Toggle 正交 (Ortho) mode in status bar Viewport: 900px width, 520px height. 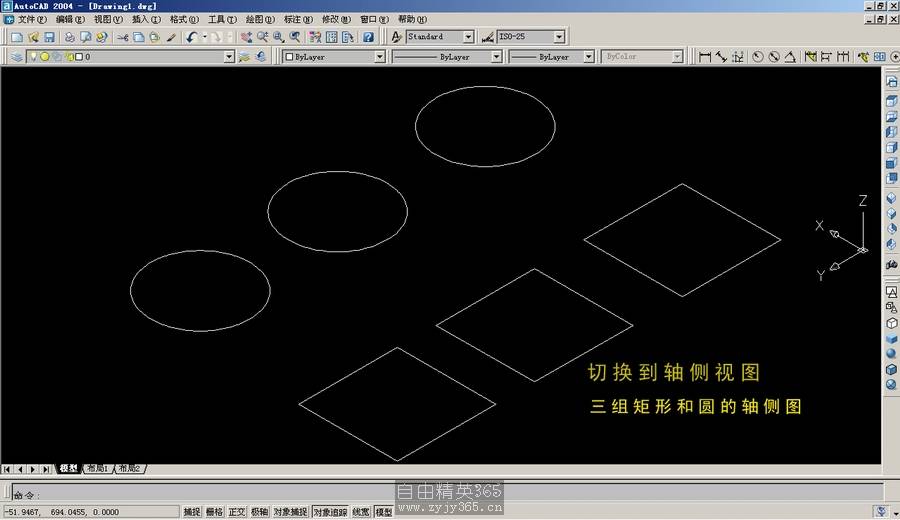(x=237, y=512)
